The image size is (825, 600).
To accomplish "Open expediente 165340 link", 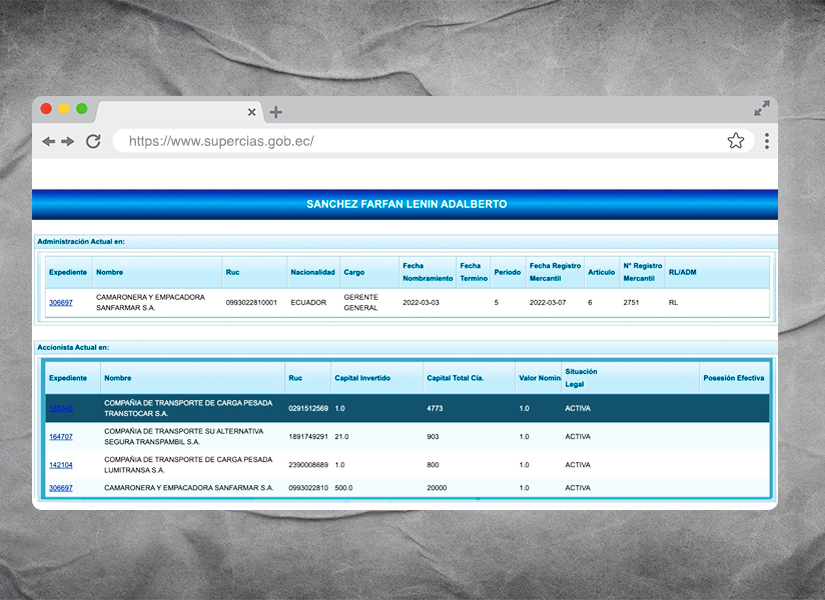I will (61, 408).
